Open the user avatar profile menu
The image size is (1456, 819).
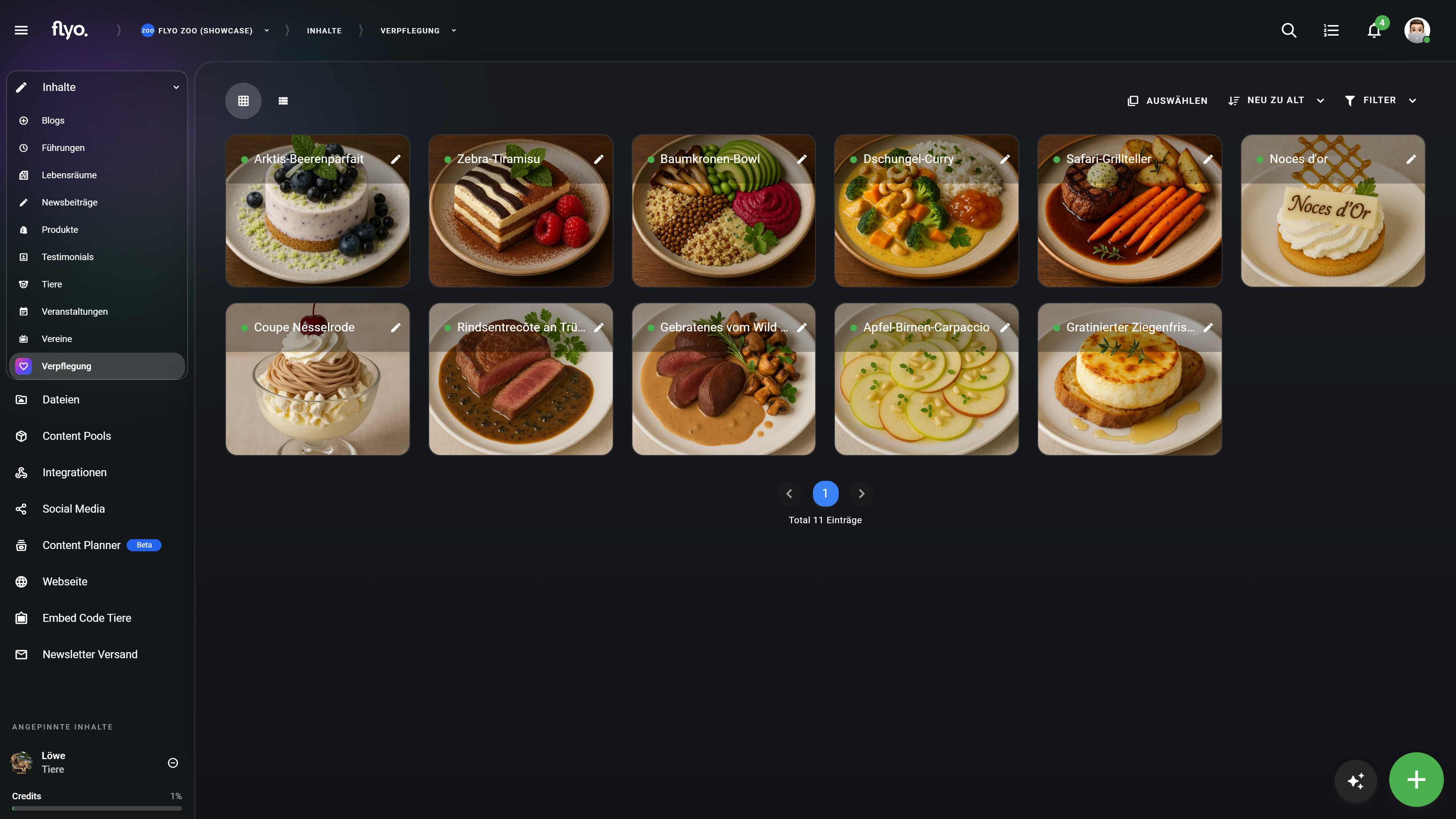tap(1417, 30)
